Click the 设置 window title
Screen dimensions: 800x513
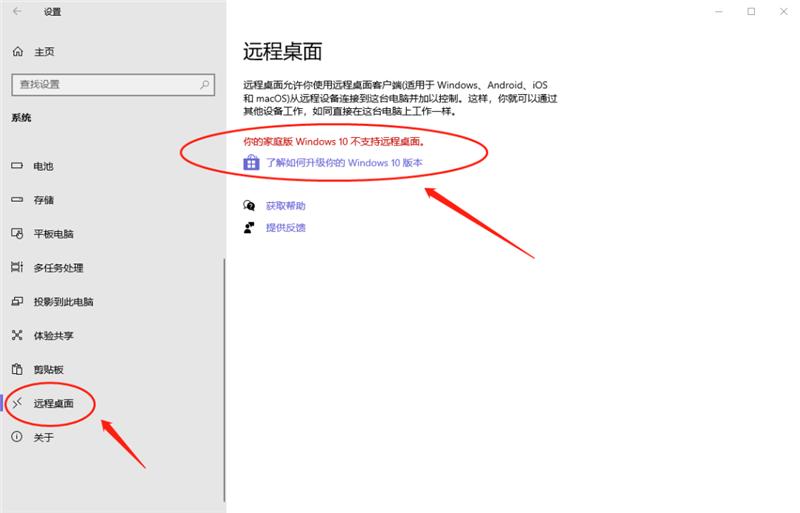click(52, 12)
